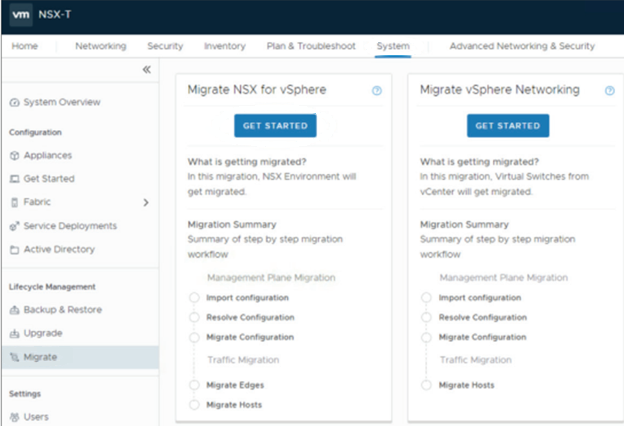Go to Upgrade page
The width and height of the screenshot is (624, 426).
[x=43, y=333]
